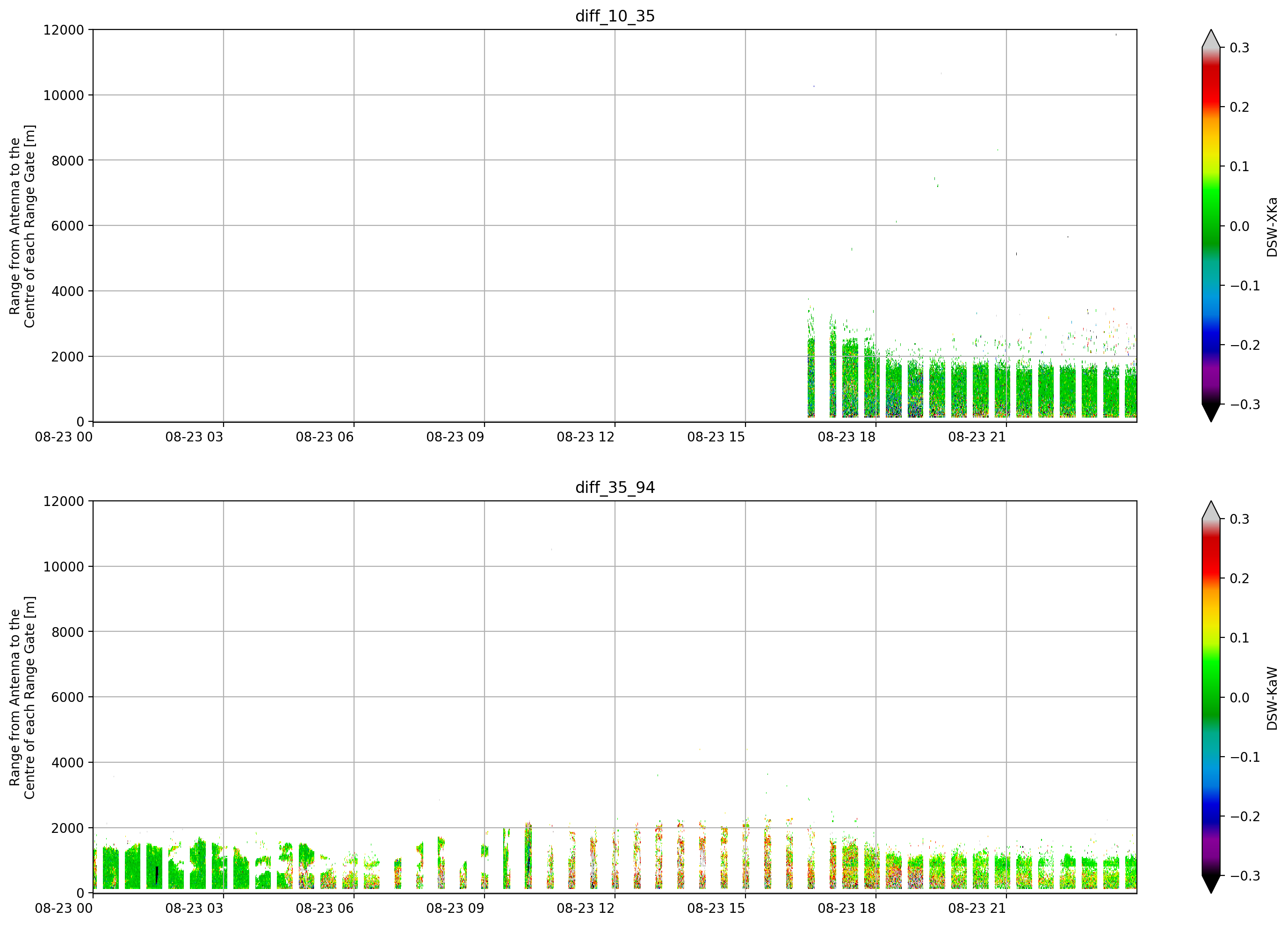Click the 4000 y-tick in diff_35_94 plot
Screen dimensions: 1288x925
(67, 763)
